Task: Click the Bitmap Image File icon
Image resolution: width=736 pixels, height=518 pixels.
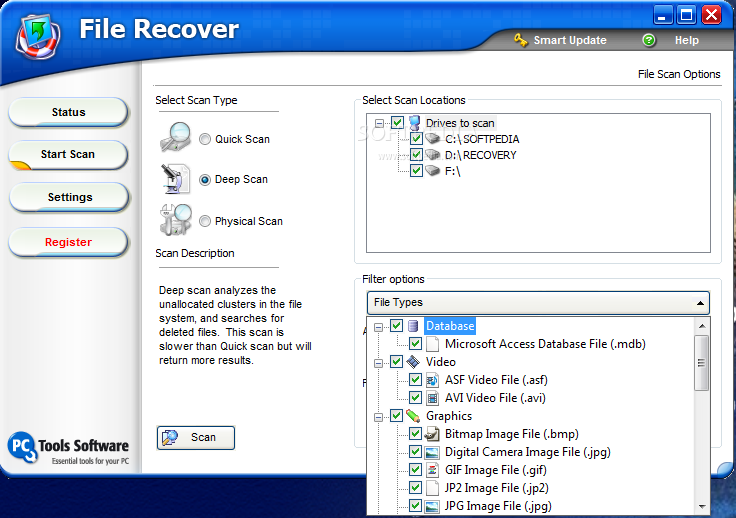Action: pos(432,434)
